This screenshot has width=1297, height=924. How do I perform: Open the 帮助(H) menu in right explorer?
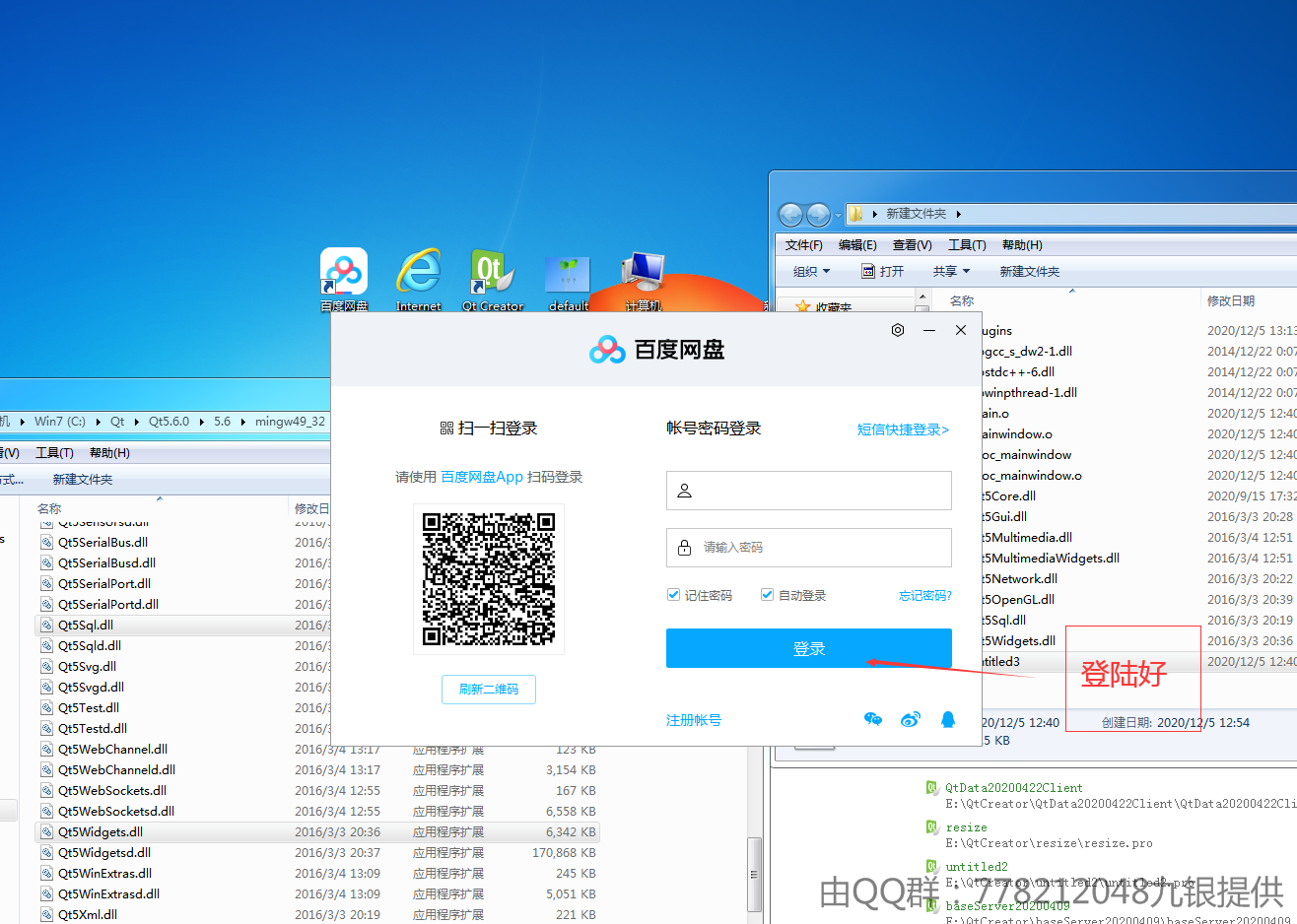[x=1022, y=244]
